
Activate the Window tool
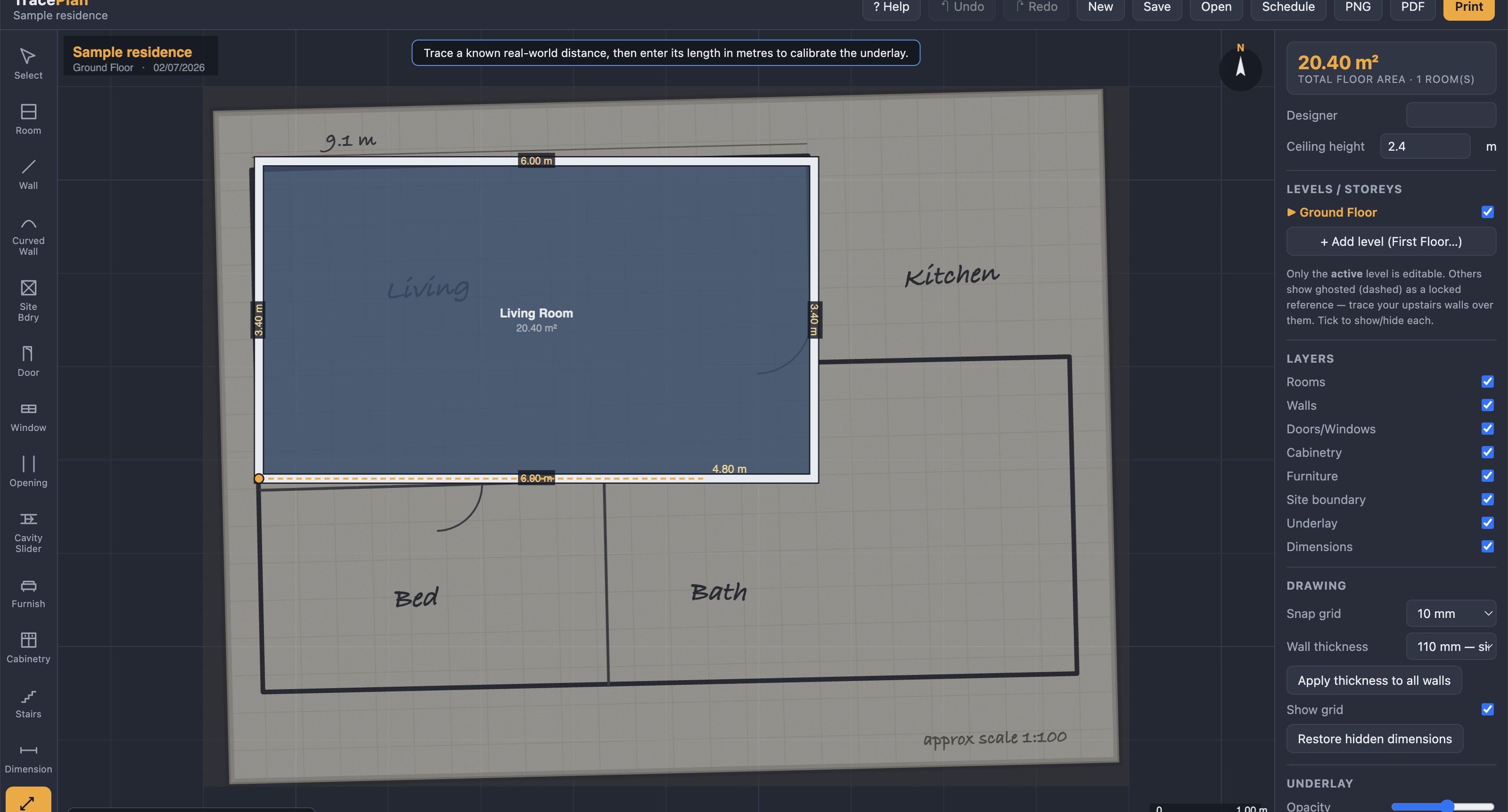click(28, 416)
